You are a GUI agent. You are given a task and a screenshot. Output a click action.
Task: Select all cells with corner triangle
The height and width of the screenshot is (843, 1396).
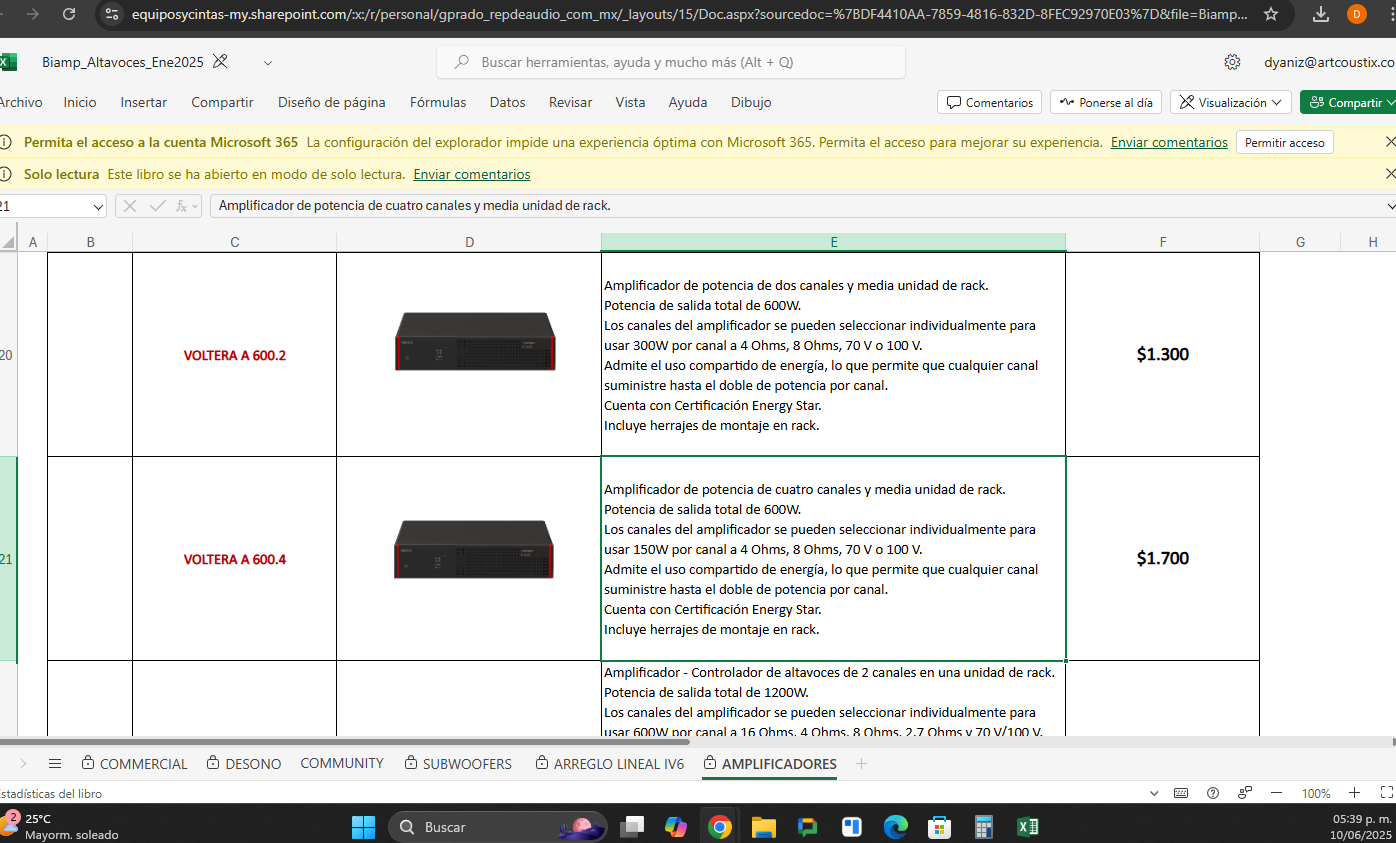tap(9, 242)
